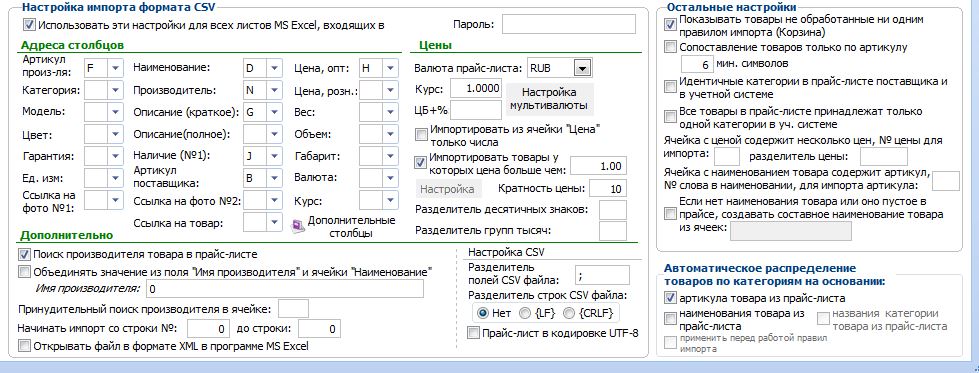
Task: Open the 'Артикул произ-ля' column dropdown
Action: pyautogui.click(x=116, y=68)
